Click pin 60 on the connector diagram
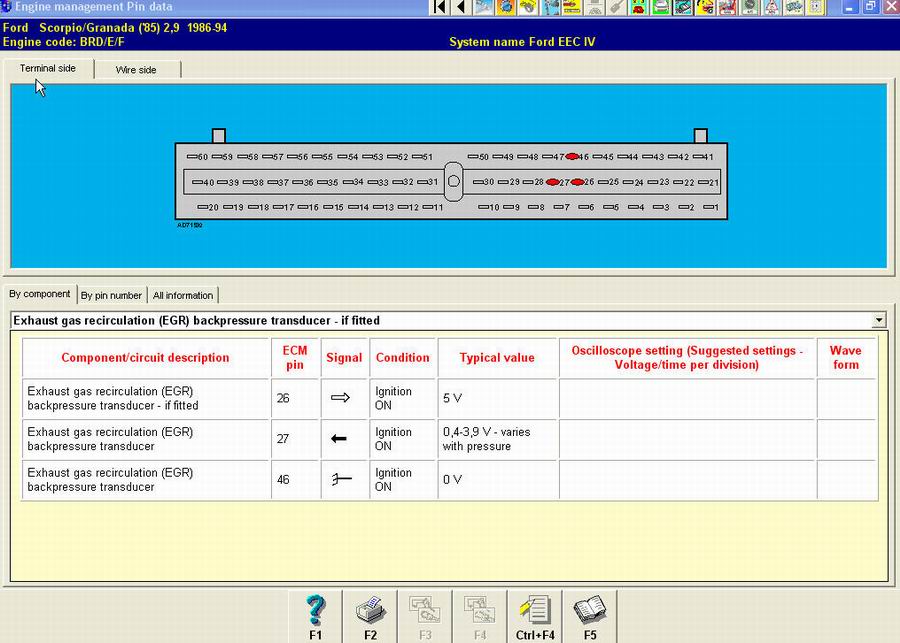Screen dimensions: 900x643 coord(198,157)
